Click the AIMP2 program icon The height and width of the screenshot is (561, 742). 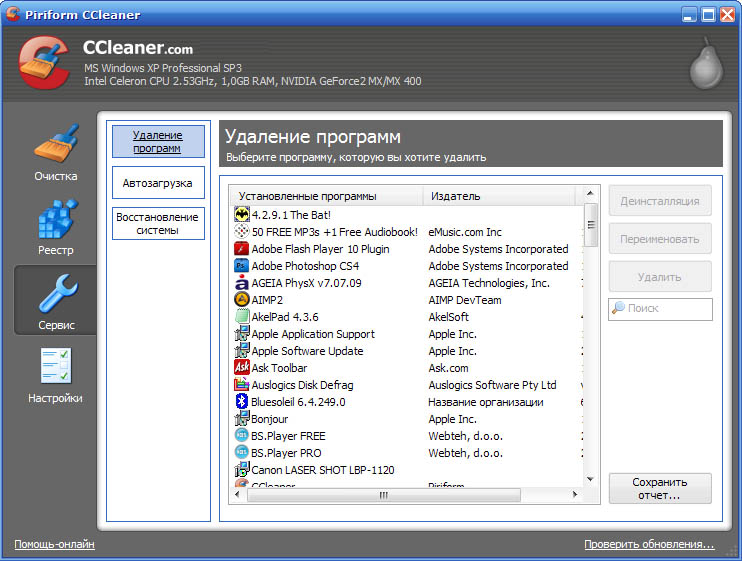click(x=241, y=300)
